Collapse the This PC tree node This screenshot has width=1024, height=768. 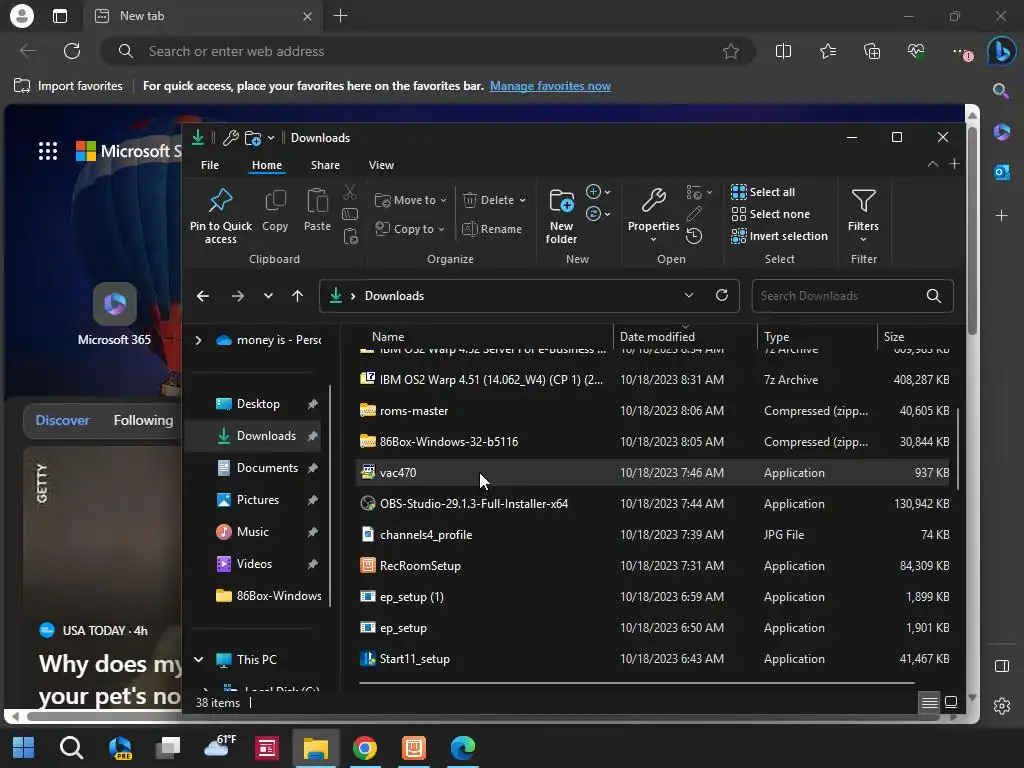pos(199,660)
